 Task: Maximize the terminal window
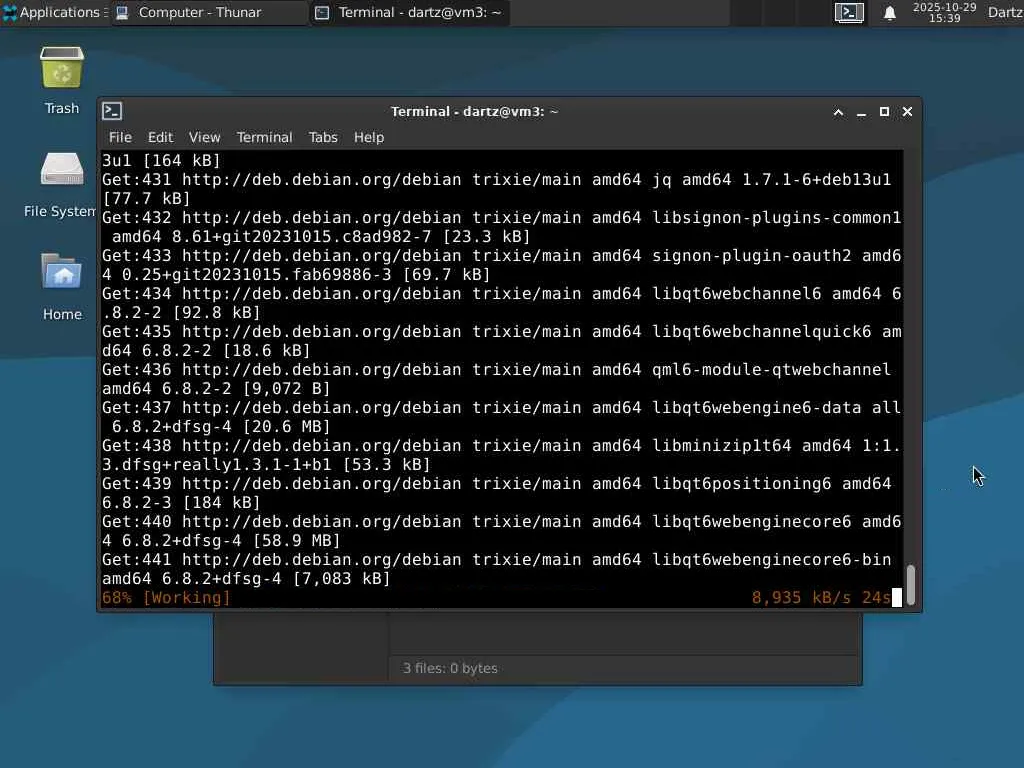point(884,112)
